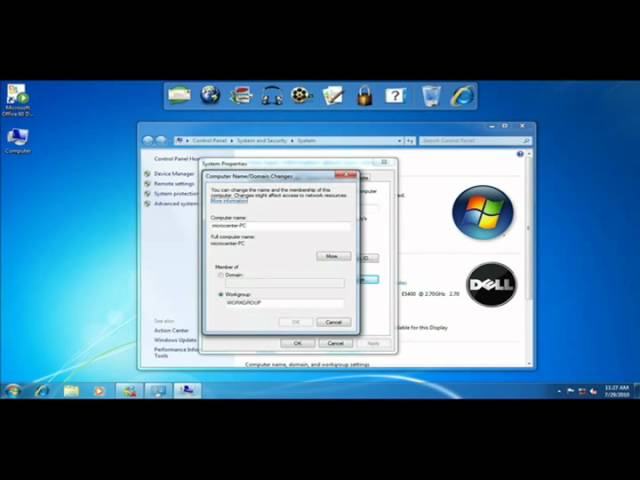This screenshot has height=480, width=640.
Task: Click the Forward arrow in Control Panel window
Action: [x=161, y=140]
